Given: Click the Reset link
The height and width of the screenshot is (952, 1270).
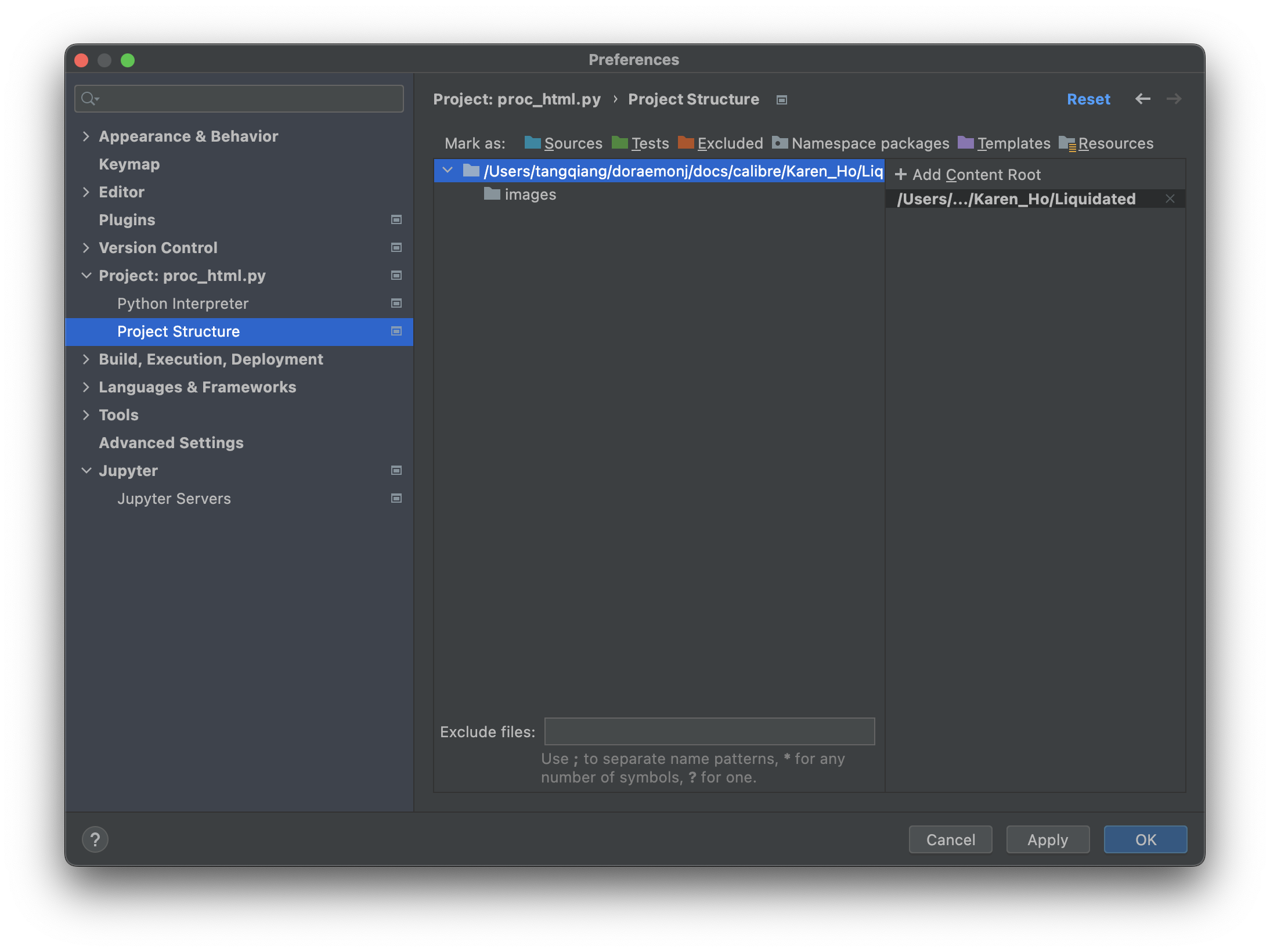Looking at the screenshot, I should (1088, 99).
